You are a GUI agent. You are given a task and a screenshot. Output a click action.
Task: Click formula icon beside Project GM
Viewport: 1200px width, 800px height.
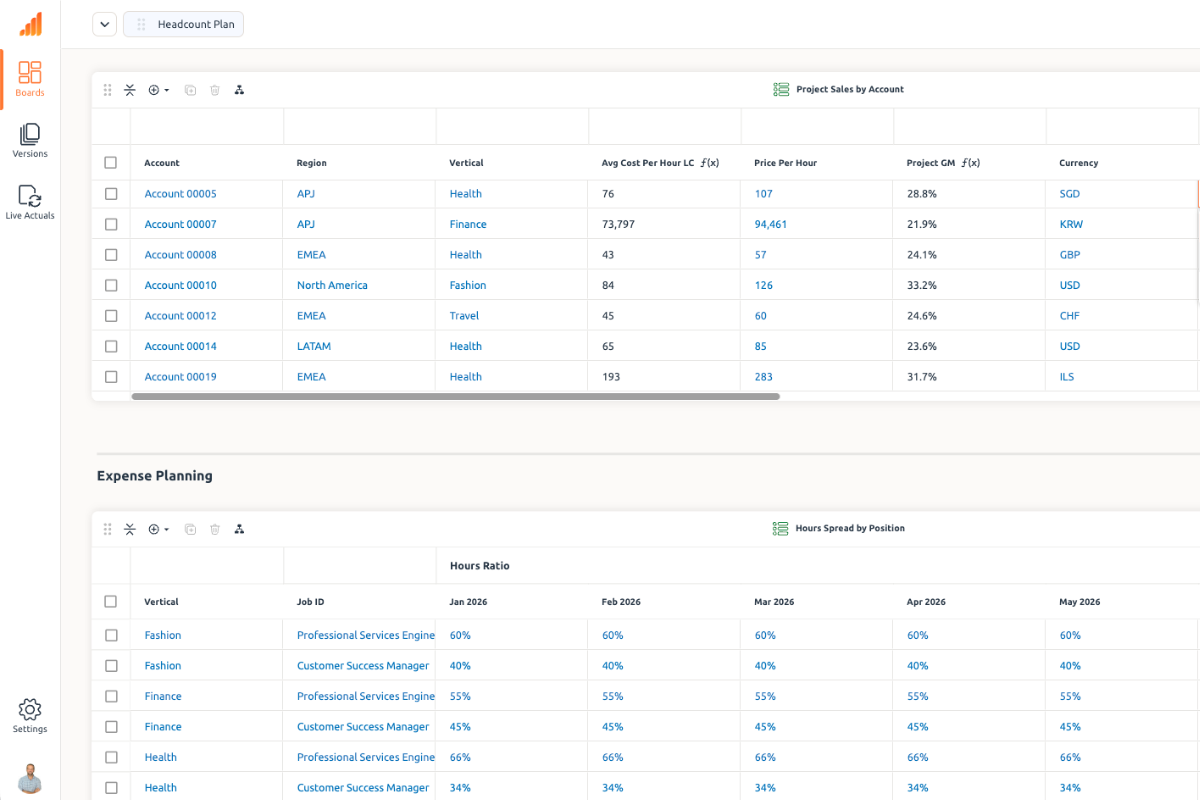(x=970, y=163)
